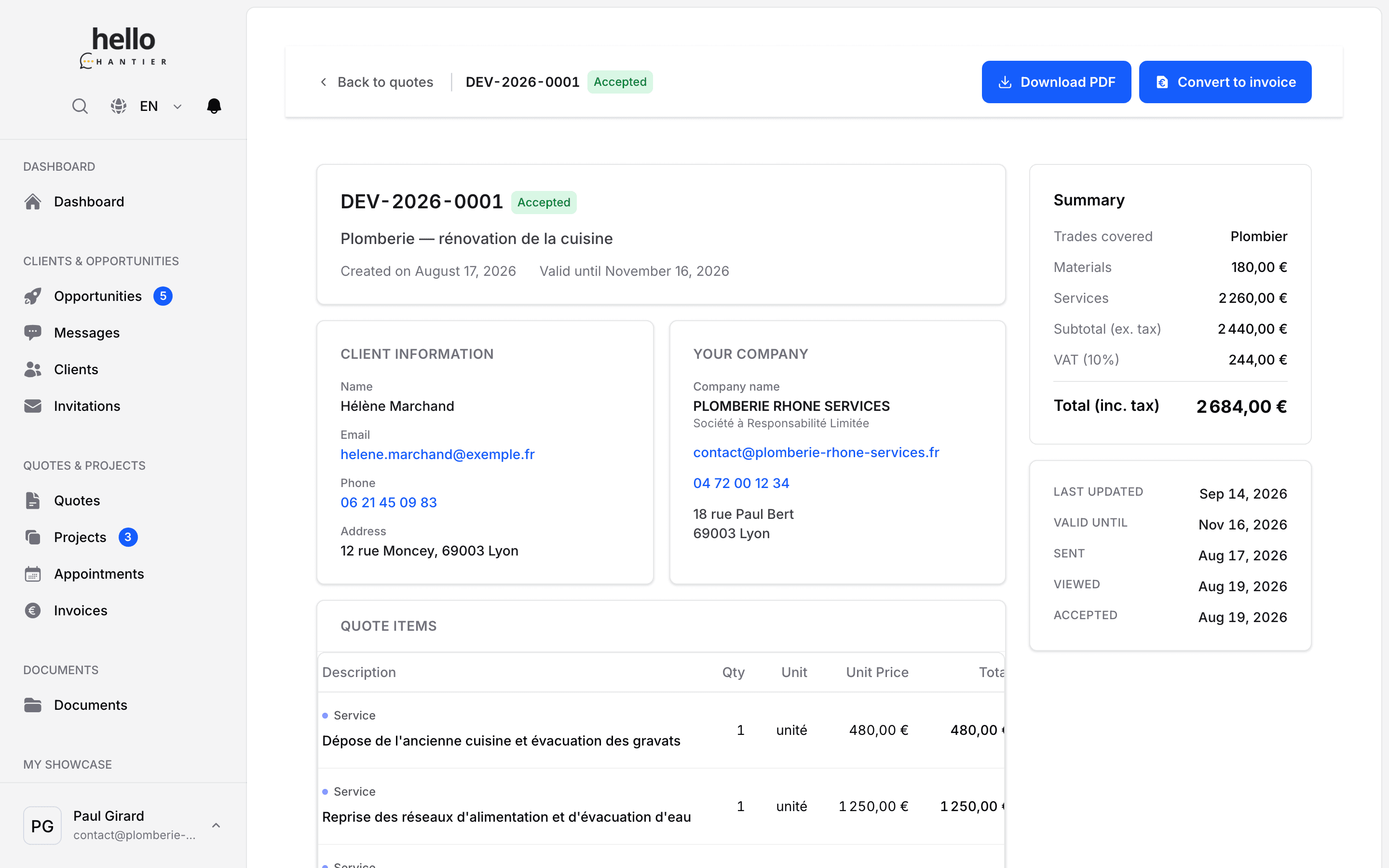Click the Clients people icon
Viewport: 1389px width, 868px height.
(33, 370)
